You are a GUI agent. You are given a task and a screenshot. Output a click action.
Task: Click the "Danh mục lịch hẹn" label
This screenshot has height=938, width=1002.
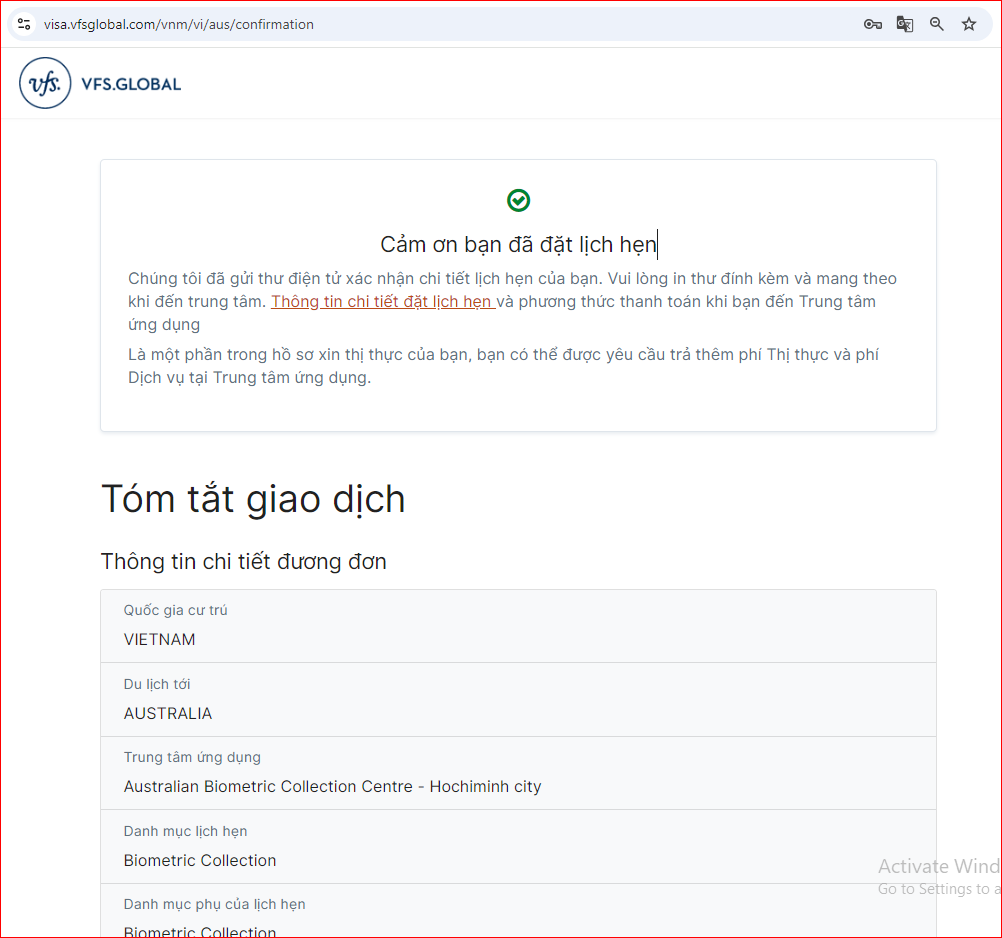[x=185, y=831]
